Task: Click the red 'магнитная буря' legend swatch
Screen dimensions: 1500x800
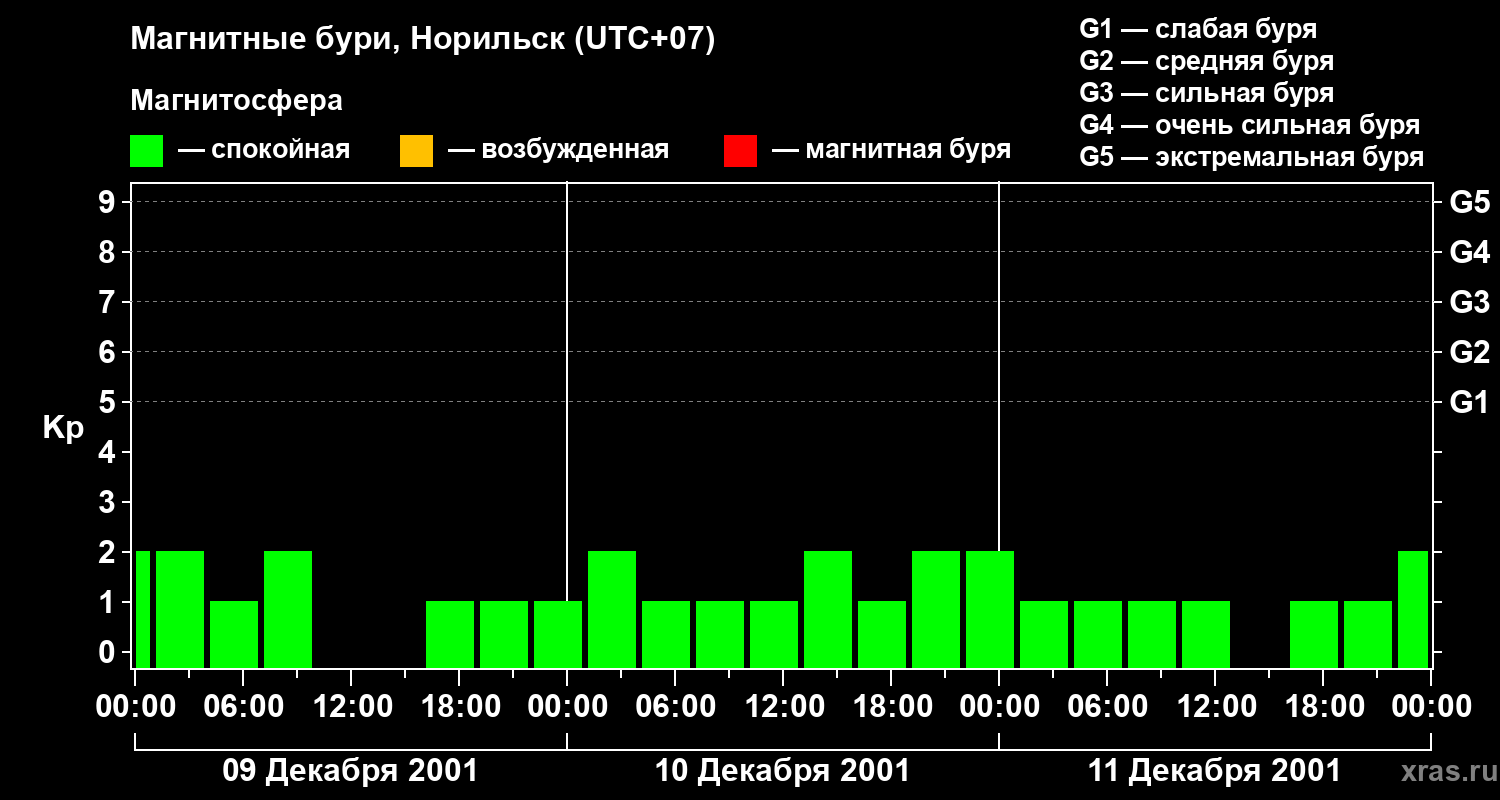Action: coord(740,151)
